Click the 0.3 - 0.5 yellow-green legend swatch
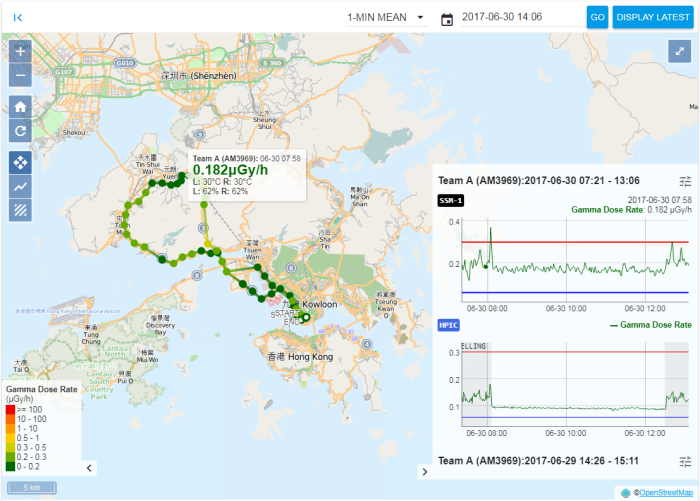The image size is (700, 501). (x=10, y=447)
